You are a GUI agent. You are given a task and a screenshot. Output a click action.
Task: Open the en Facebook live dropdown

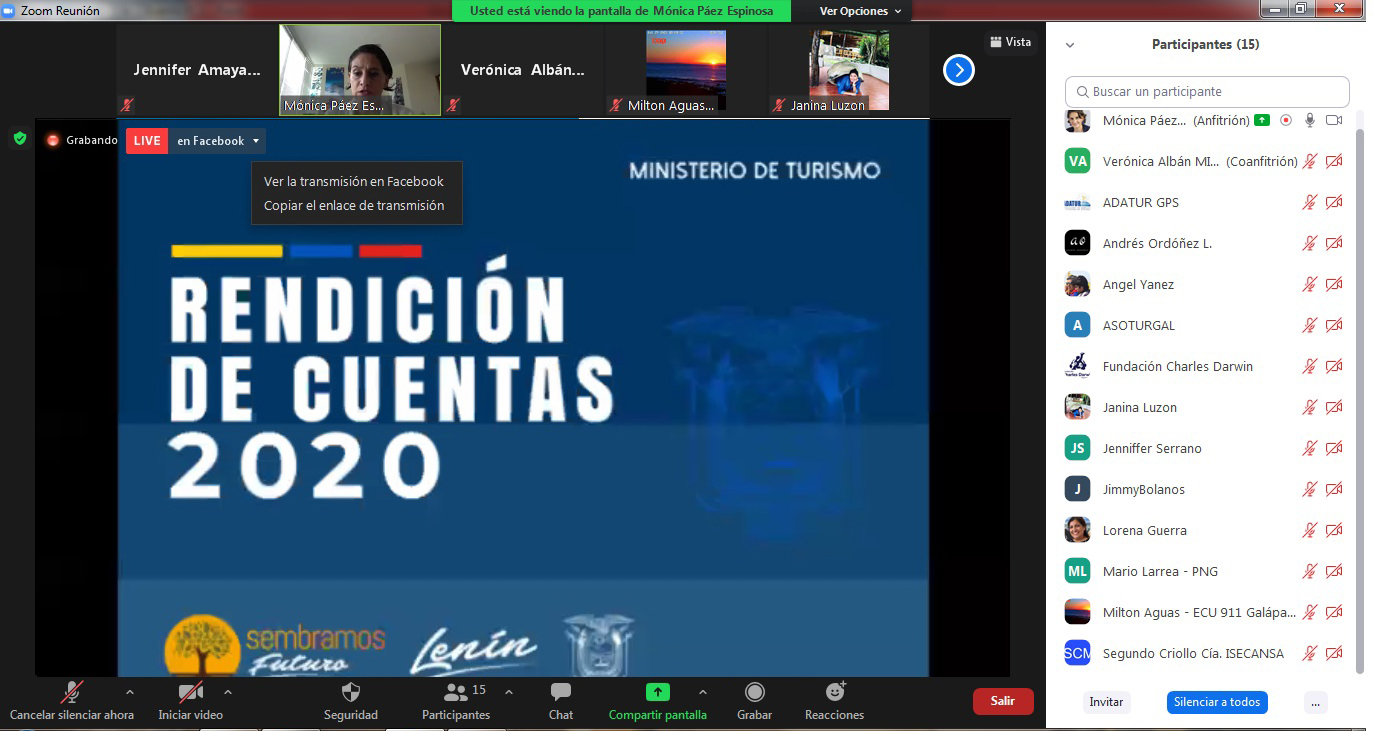[x=218, y=141]
